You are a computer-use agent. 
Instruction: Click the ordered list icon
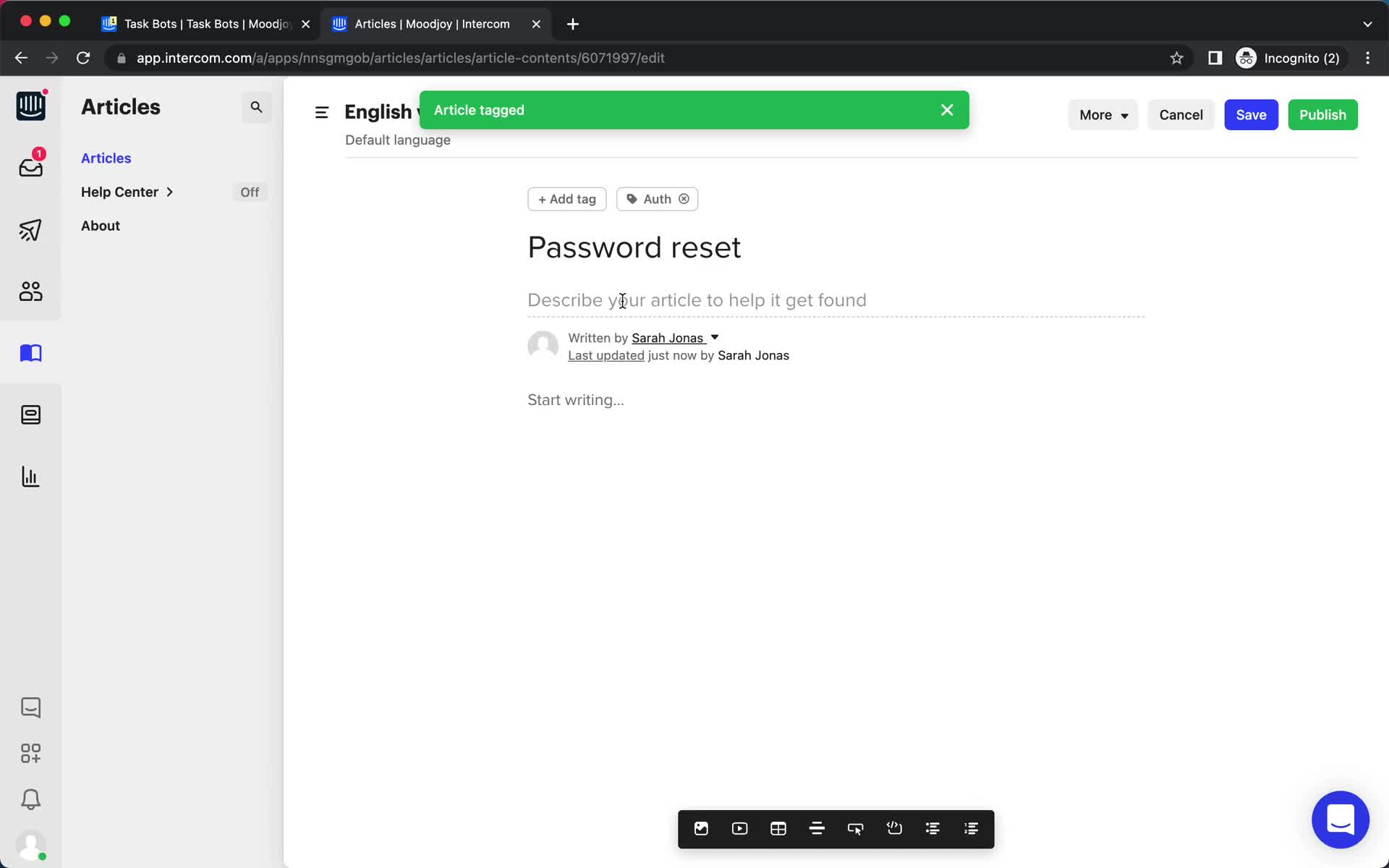tap(970, 828)
